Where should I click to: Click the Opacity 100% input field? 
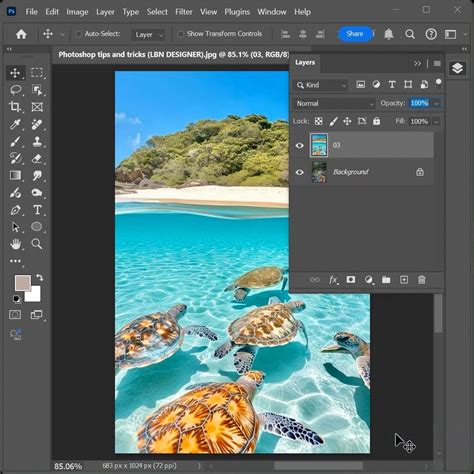(419, 103)
